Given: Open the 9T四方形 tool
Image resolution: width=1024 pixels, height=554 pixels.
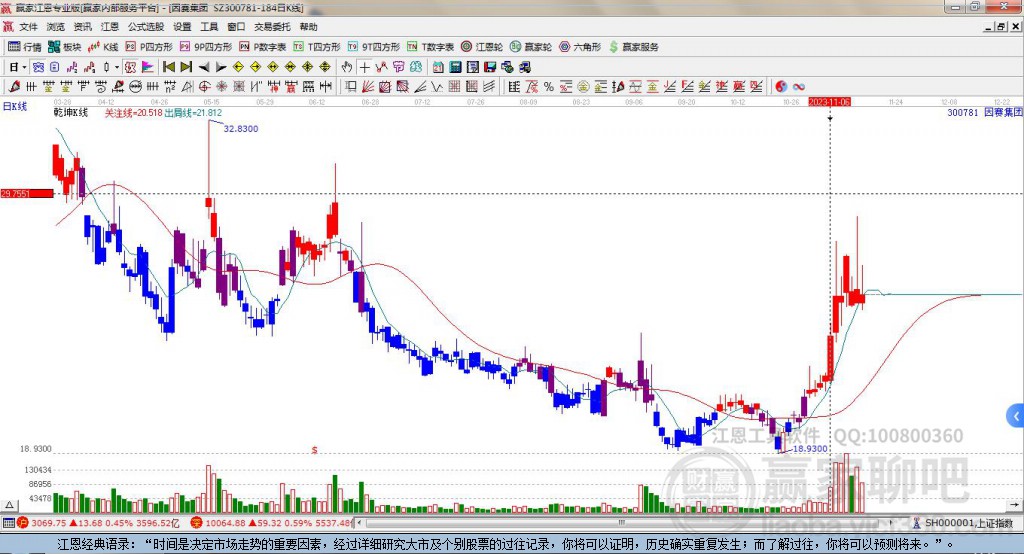Looking at the screenshot, I should (x=374, y=47).
